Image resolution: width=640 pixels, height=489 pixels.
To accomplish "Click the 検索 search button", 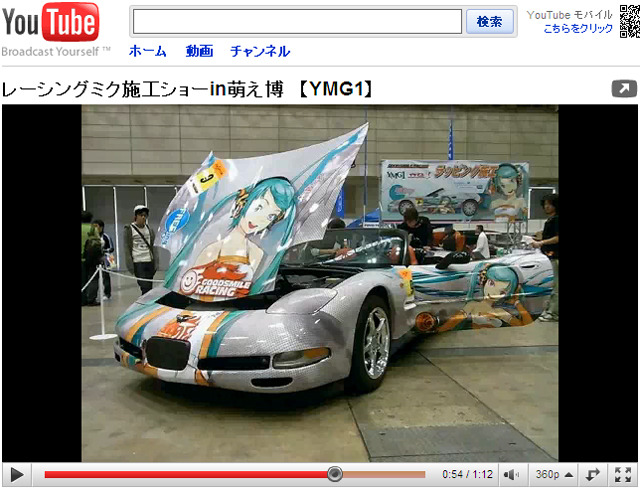I will [x=490, y=21].
